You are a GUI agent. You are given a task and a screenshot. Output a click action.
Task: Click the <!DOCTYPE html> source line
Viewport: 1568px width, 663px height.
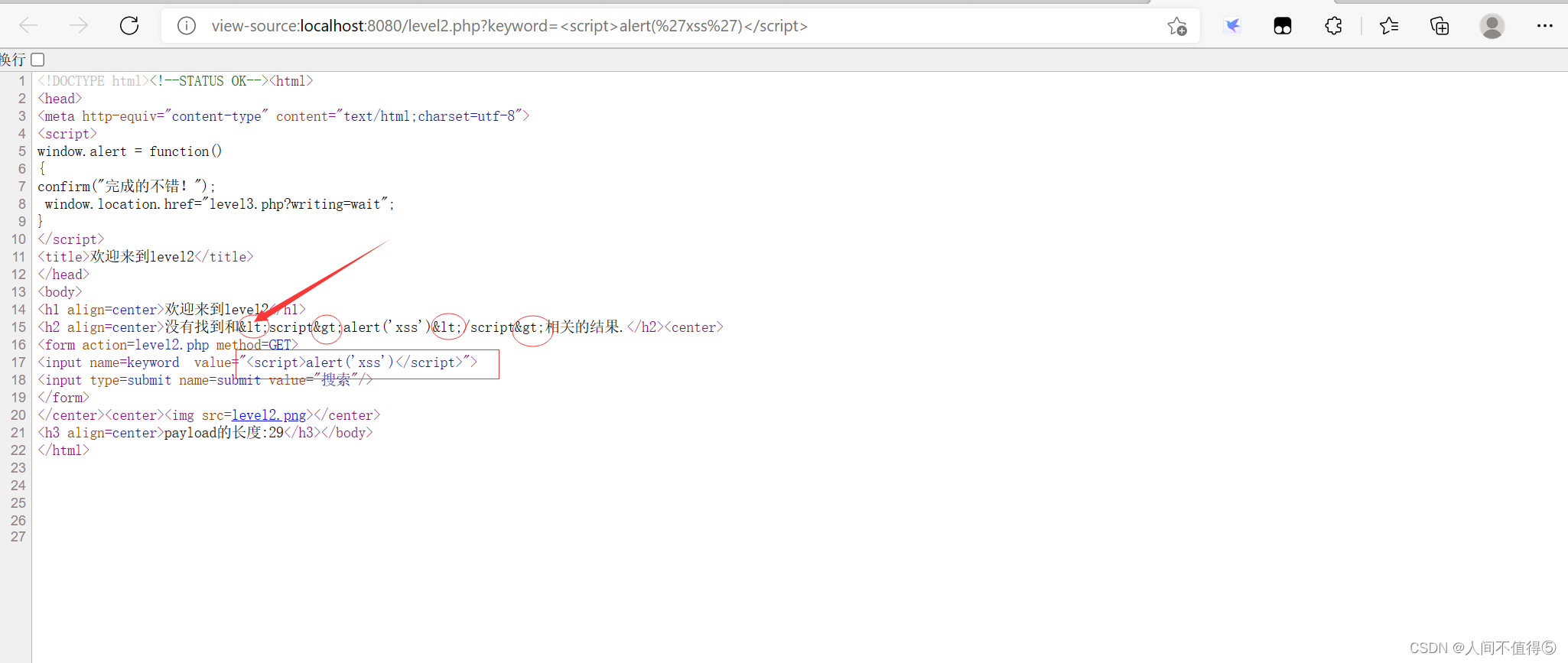[175, 81]
